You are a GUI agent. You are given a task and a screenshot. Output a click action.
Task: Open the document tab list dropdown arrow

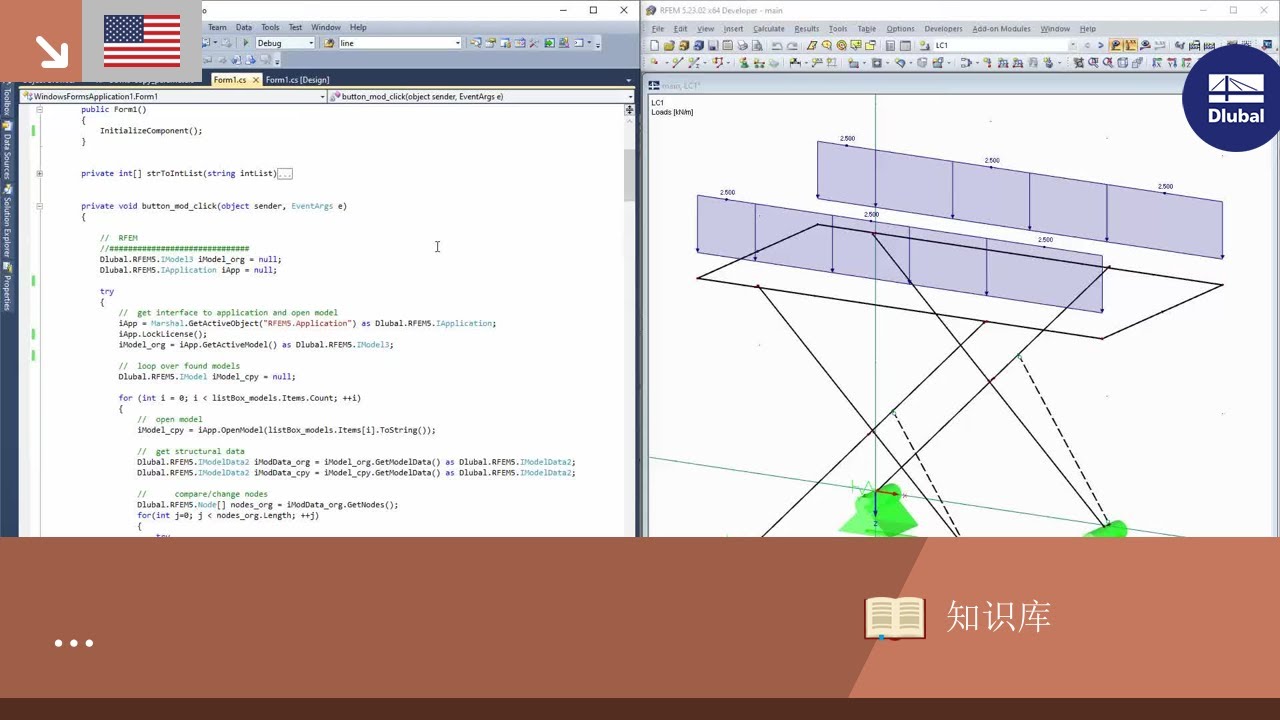(630, 80)
